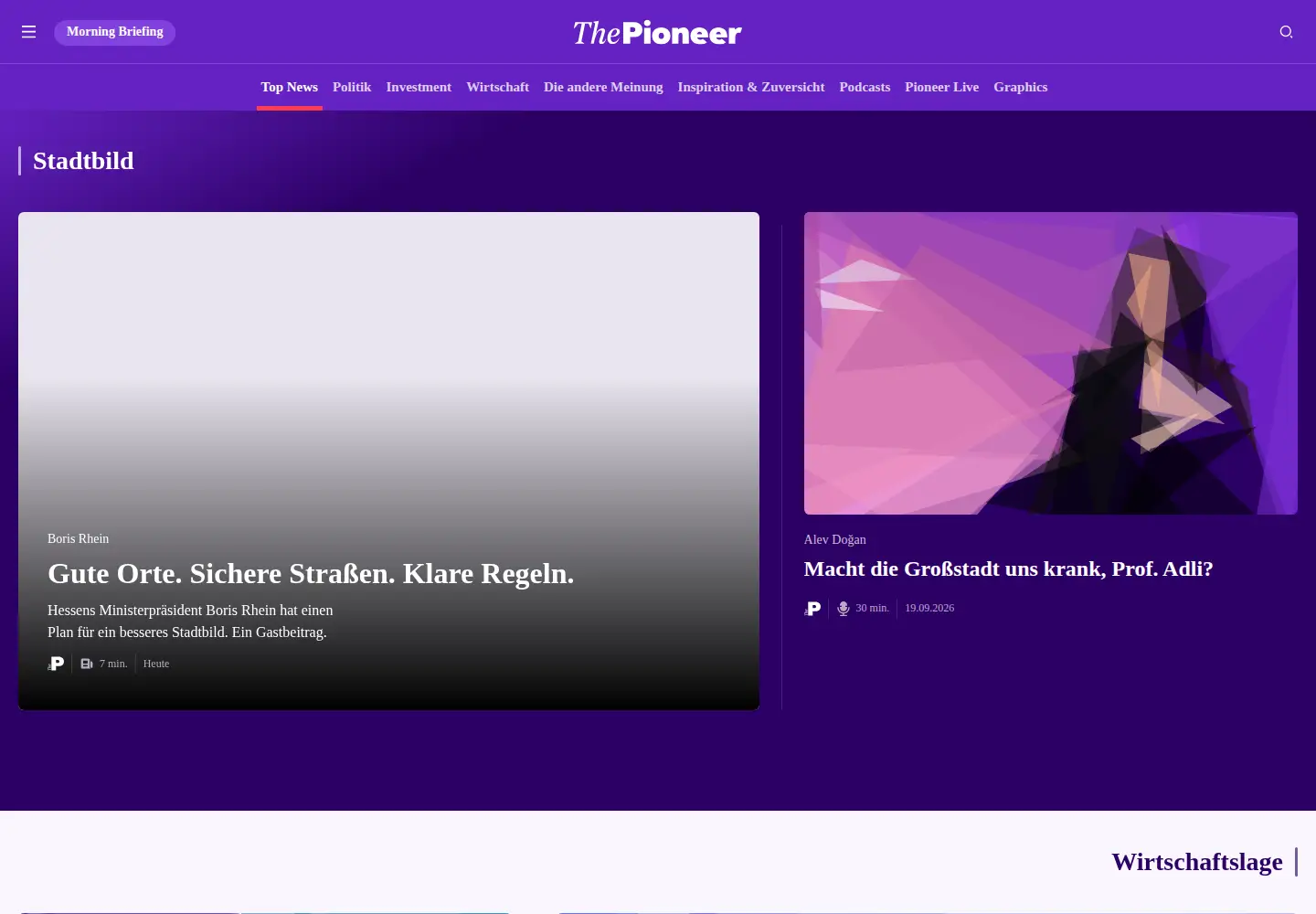Open the Pioneer Live tab
Image resolution: width=1316 pixels, height=914 pixels.
(941, 87)
